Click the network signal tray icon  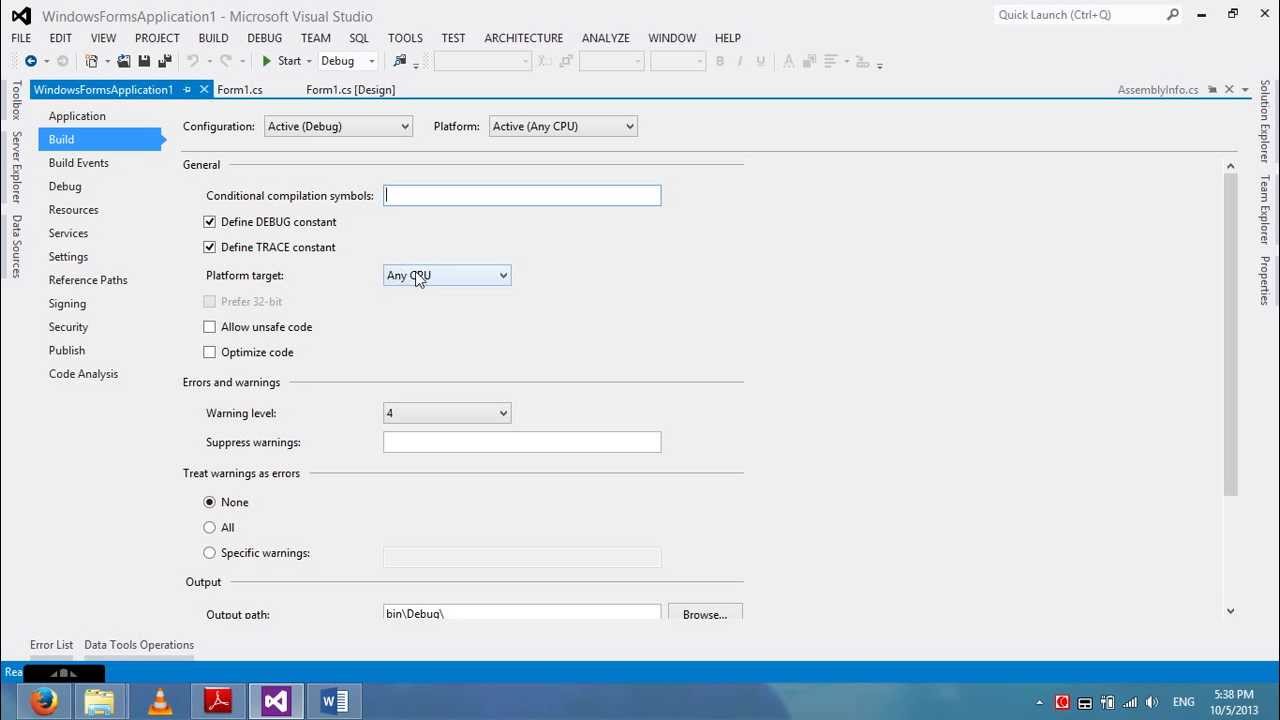pyautogui.click(x=1130, y=702)
